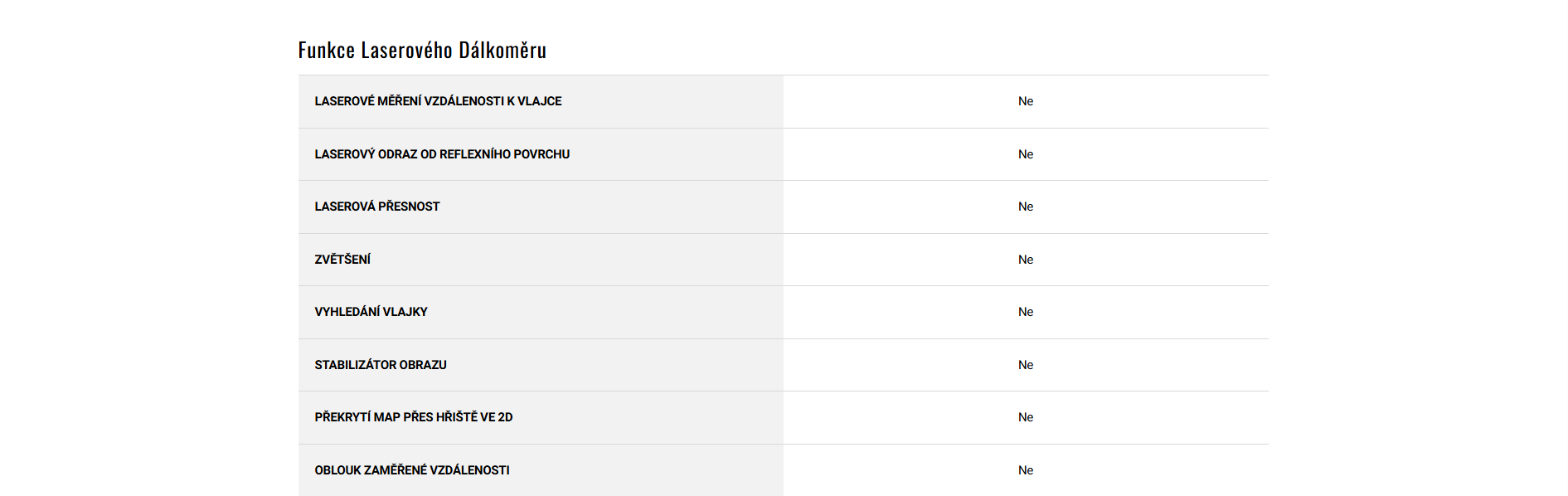1568x496 pixels.
Task: Click the STABILIZÁTOR OBRAZU row label
Action: pyautogui.click(x=381, y=365)
